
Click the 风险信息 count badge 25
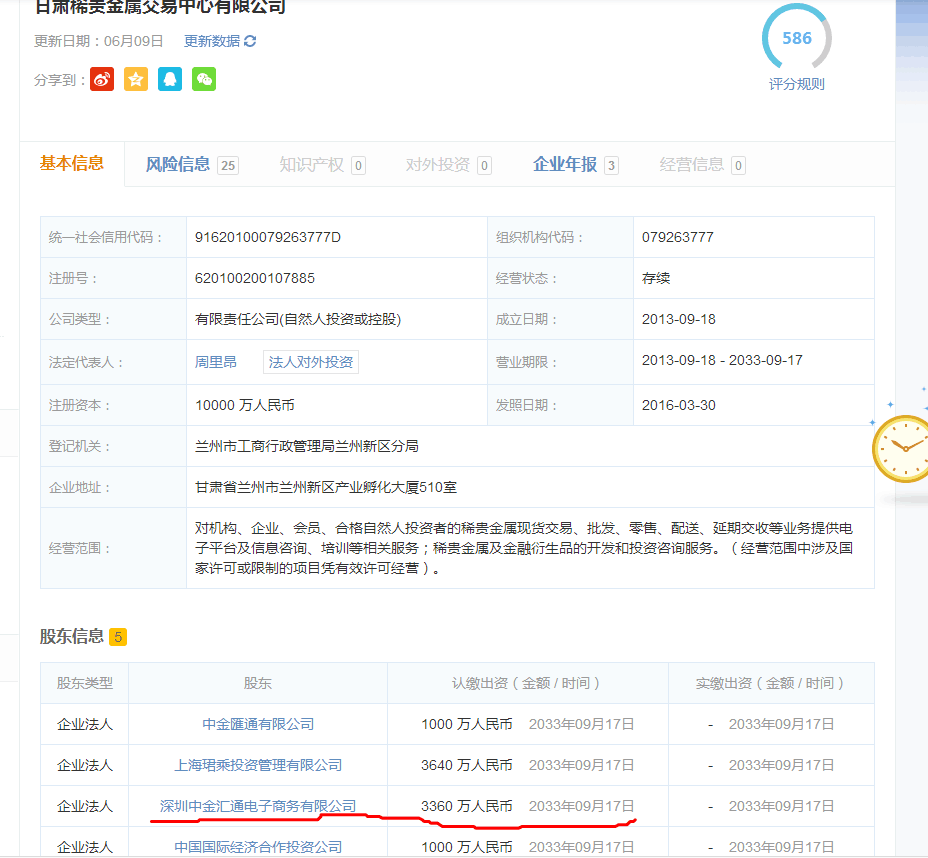coord(228,165)
